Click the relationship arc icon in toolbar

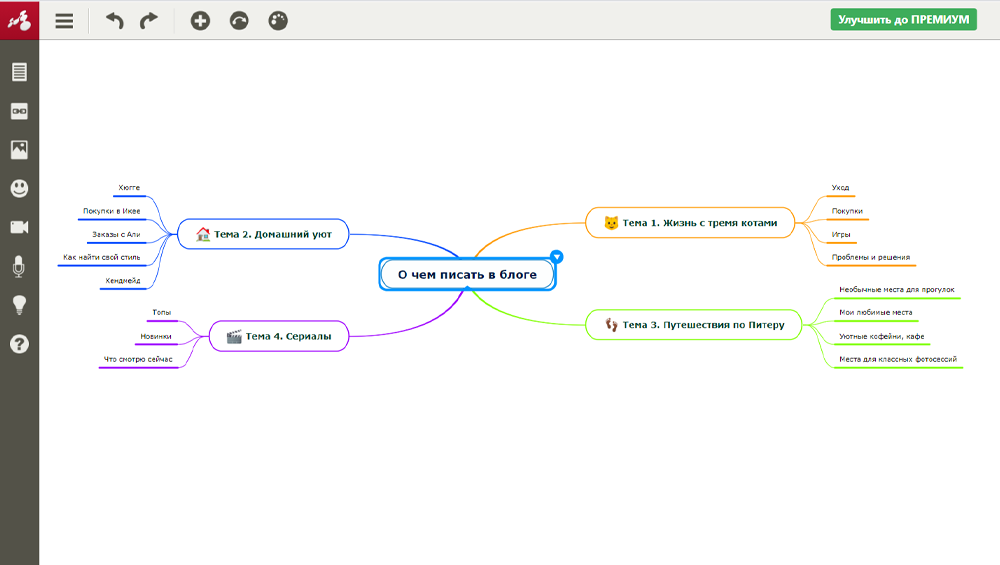(239, 20)
